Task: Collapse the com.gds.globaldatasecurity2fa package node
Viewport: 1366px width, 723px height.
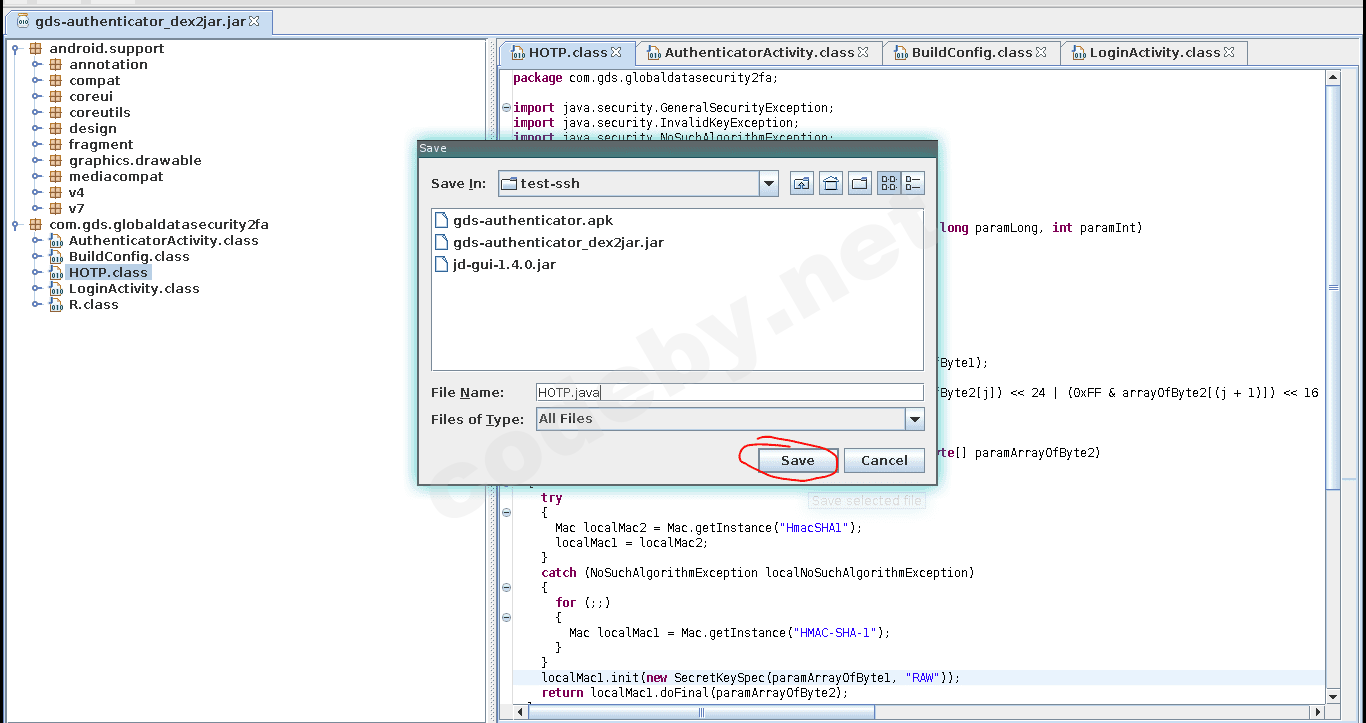Action: tap(17, 224)
